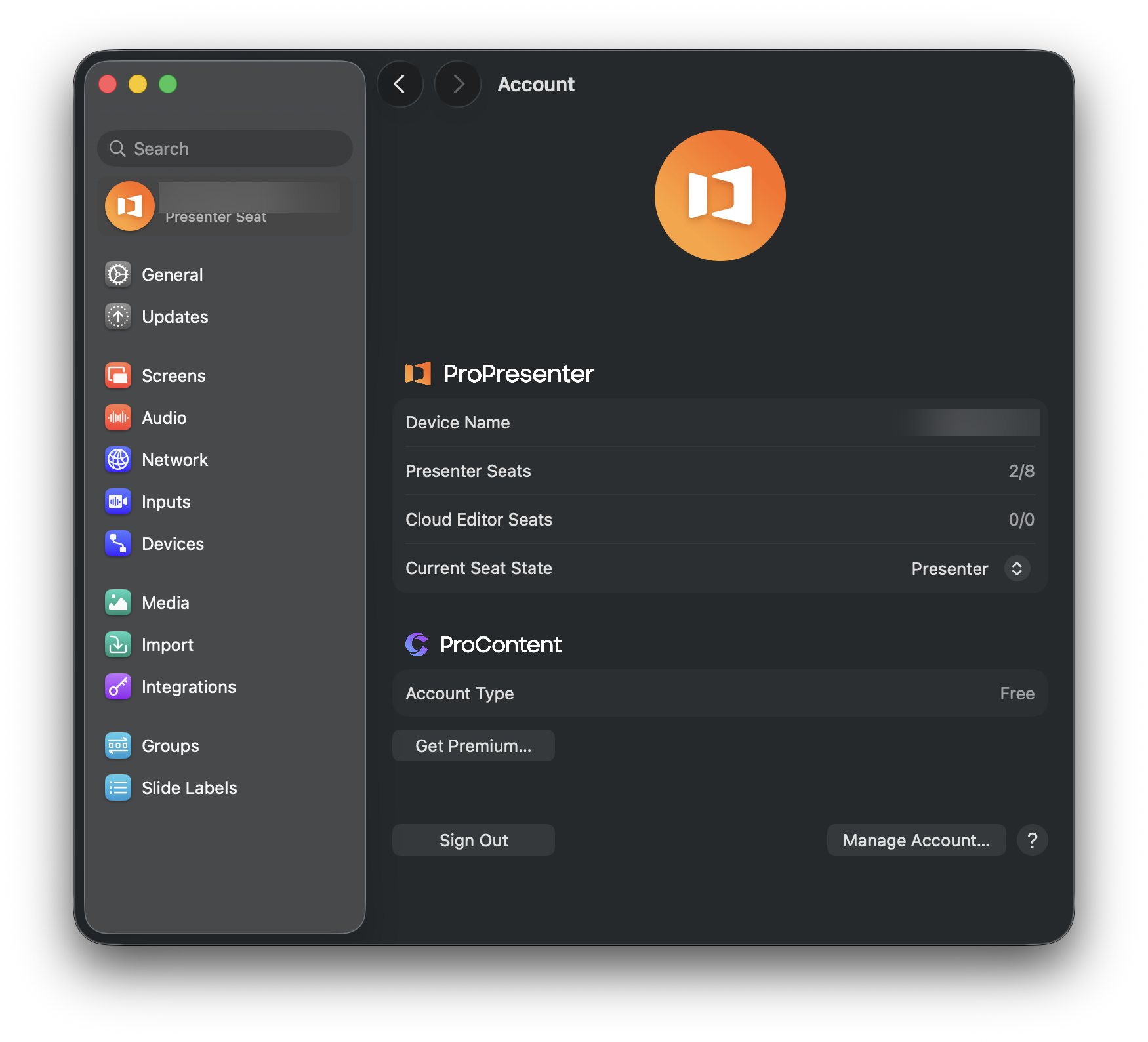Viewport: 1148px width, 1042px height.
Task: Click the Account Type Free value
Action: (x=1017, y=694)
